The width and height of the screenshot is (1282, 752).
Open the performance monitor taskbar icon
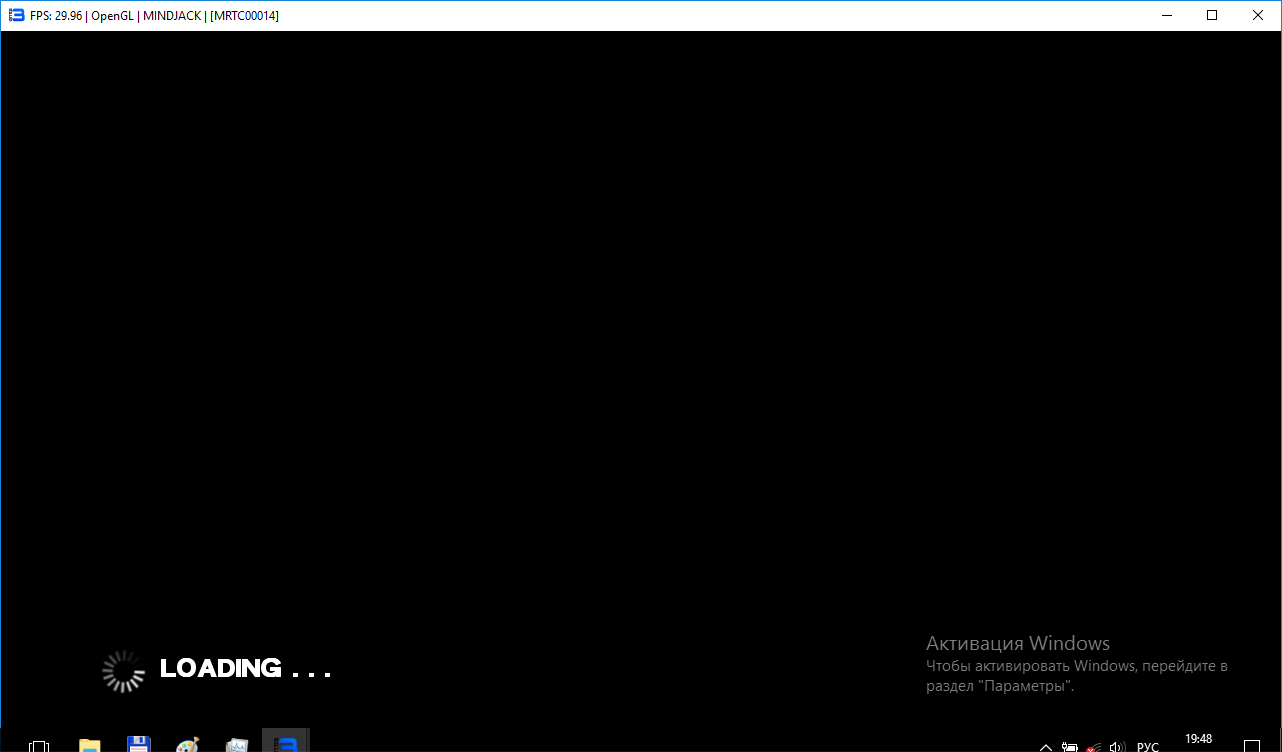236,745
